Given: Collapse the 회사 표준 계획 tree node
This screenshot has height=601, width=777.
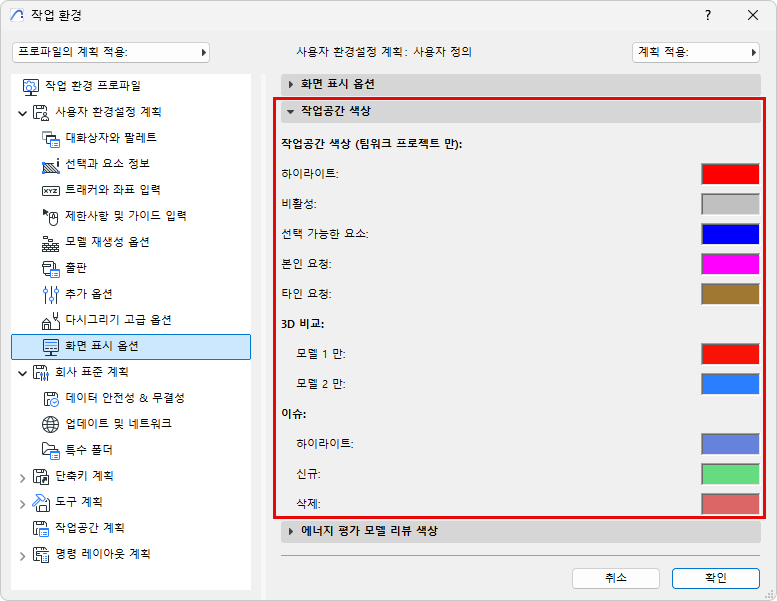Looking at the screenshot, I should (22, 373).
